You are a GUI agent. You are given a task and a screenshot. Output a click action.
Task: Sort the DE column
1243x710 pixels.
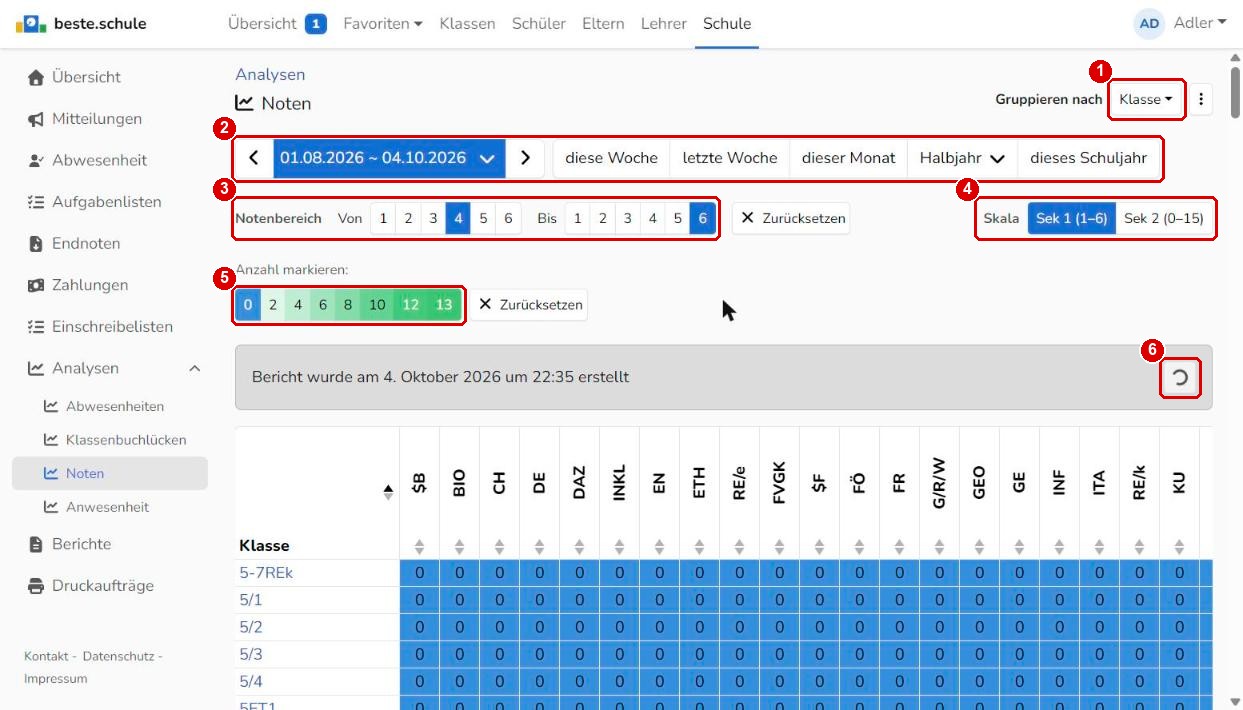[x=539, y=547]
